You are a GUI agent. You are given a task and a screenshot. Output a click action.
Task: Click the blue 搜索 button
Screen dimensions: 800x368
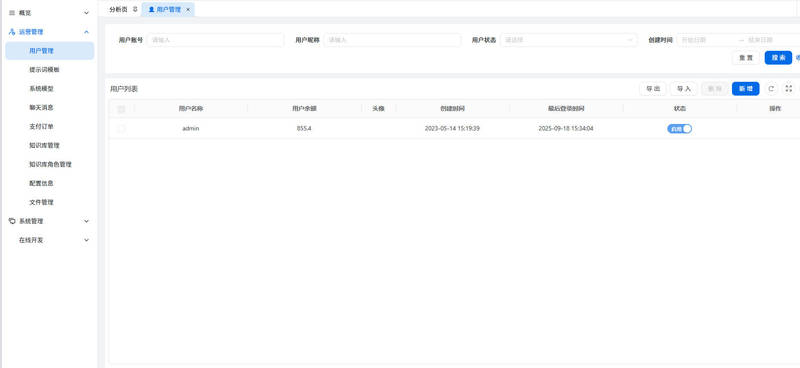pyautogui.click(x=778, y=58)
